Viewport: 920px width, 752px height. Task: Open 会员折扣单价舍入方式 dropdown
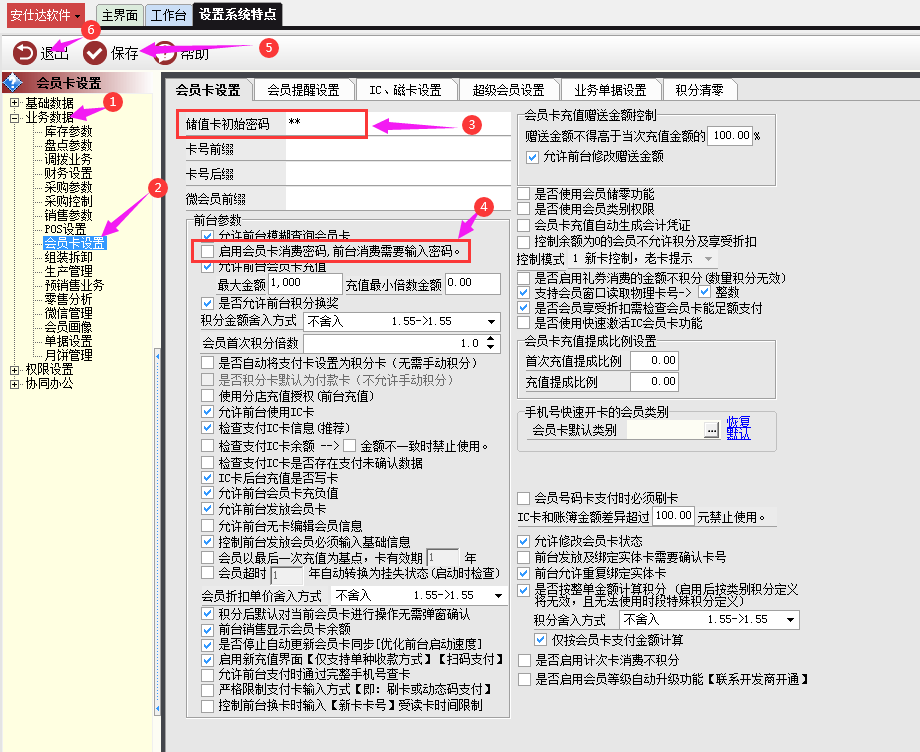(x=498, y=596)
